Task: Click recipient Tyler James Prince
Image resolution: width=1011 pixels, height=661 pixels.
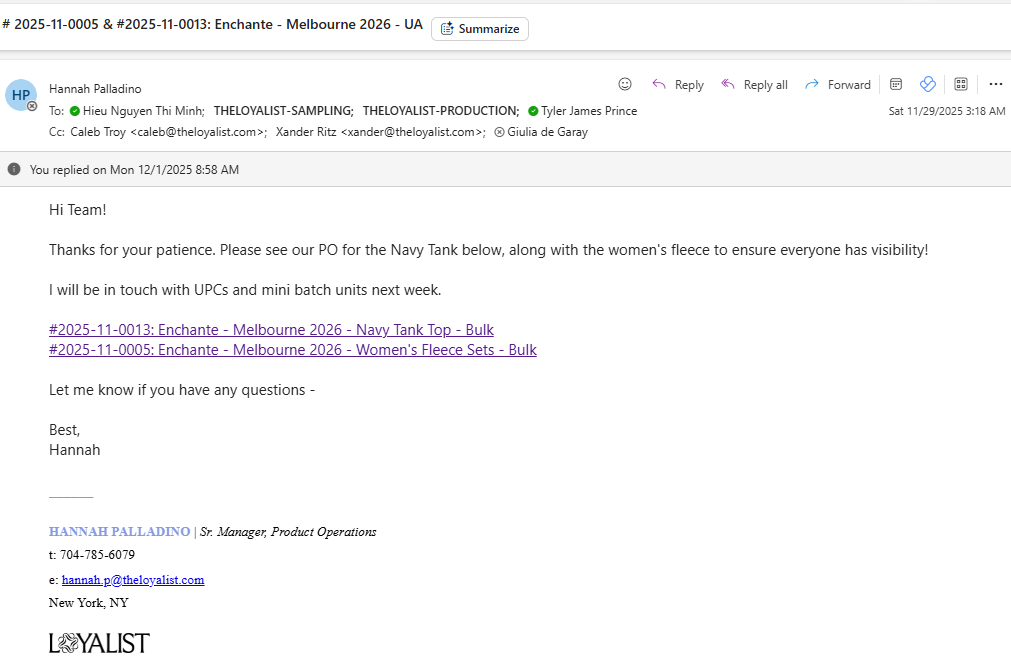Action: pos(588,111)
